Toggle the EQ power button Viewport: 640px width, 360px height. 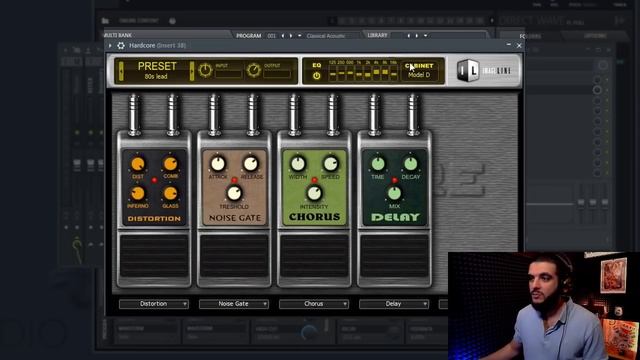point(316,76)
